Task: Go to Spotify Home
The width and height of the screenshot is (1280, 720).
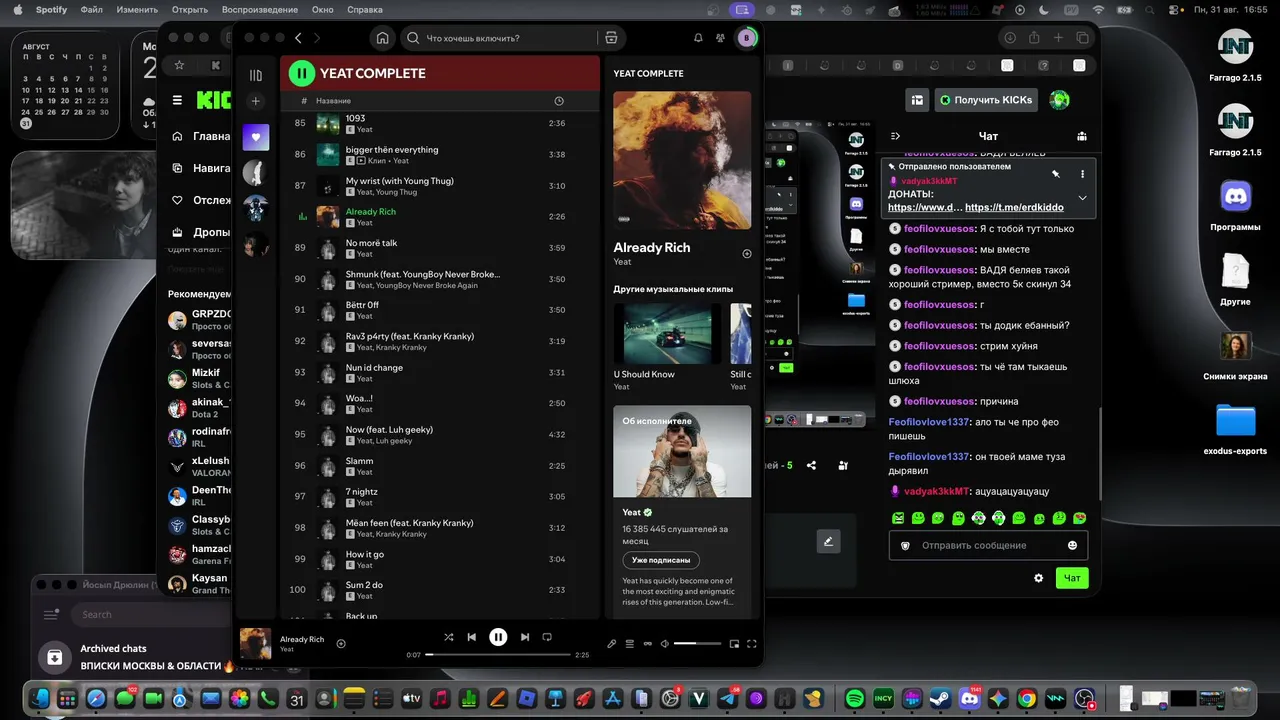Action: tap(382, 38)
